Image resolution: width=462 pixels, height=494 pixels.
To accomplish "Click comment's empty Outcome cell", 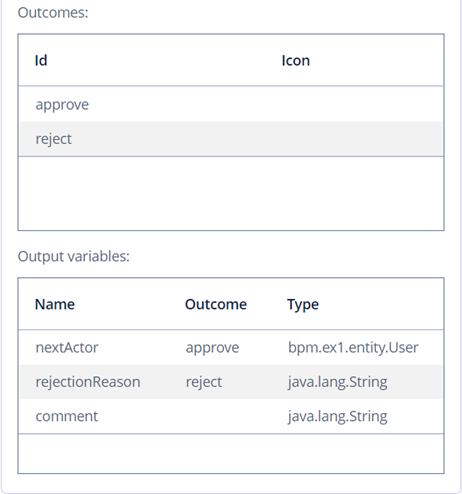I will 233,416.
